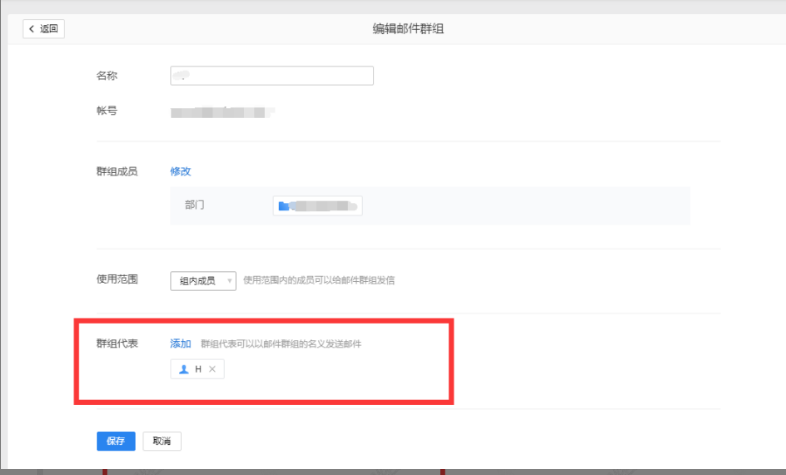Click the back chevron arrow icon
786x475 pixels.
click(32, 29)
